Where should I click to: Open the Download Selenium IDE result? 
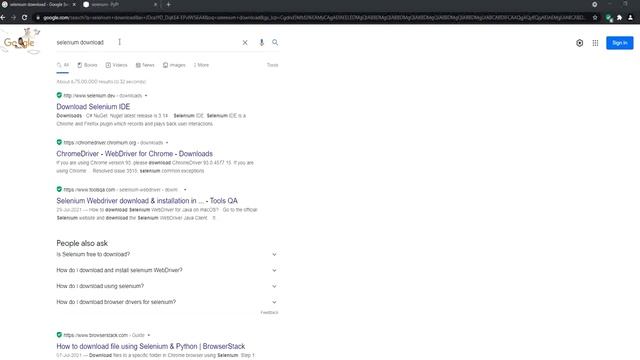pyautogui.click(x=93, y=107)
